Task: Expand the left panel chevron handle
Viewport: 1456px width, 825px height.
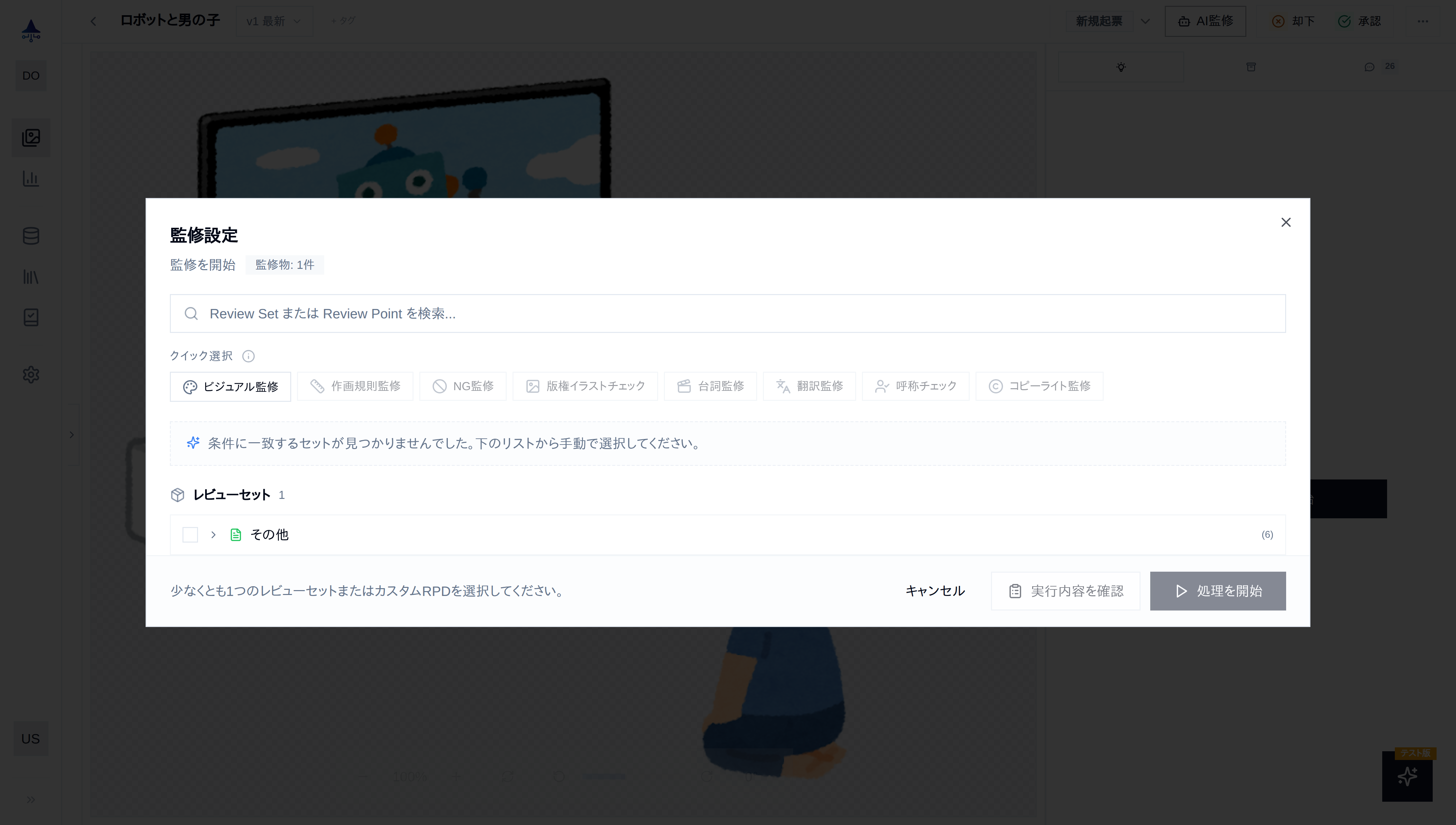Action: point(72,434)
